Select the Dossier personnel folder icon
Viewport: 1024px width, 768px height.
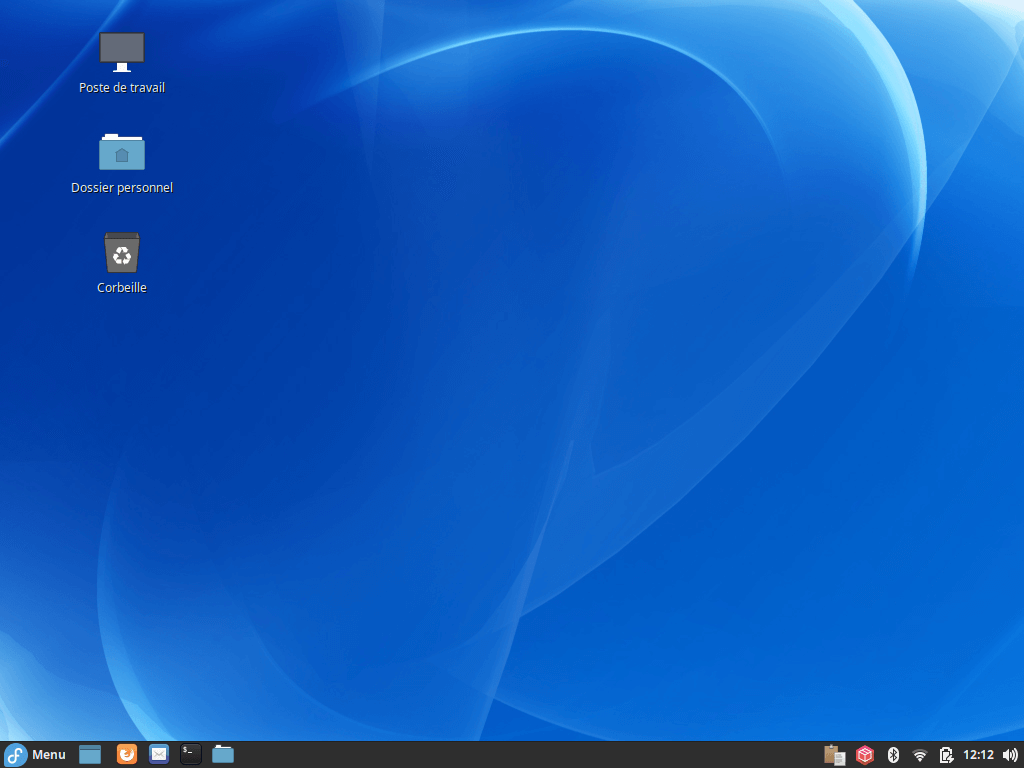pos(121,152)
